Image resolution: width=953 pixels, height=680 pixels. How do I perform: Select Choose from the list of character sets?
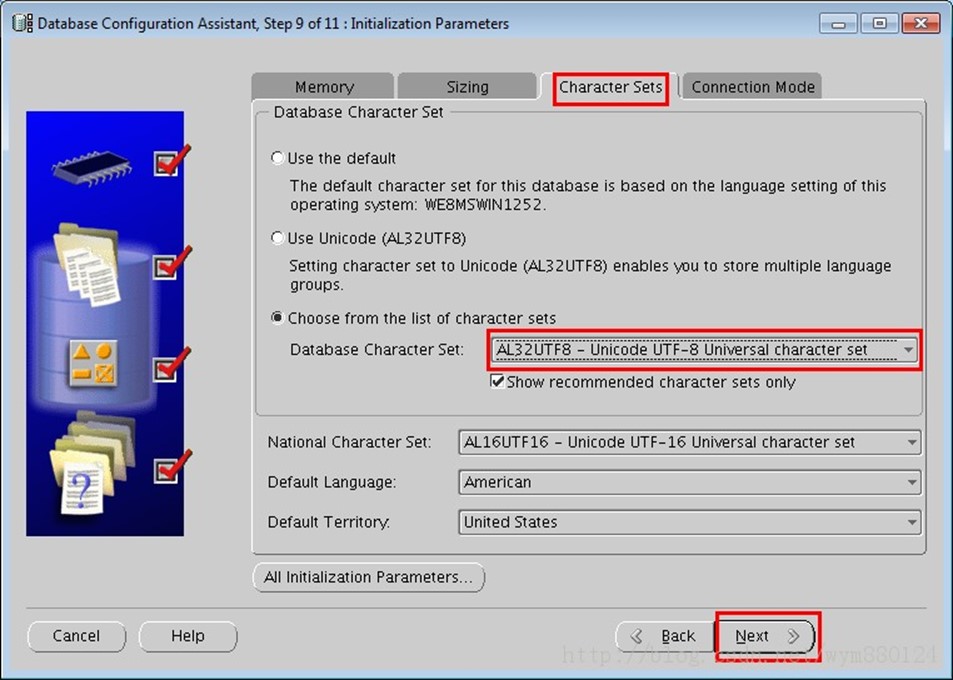(x=277, y=318)
